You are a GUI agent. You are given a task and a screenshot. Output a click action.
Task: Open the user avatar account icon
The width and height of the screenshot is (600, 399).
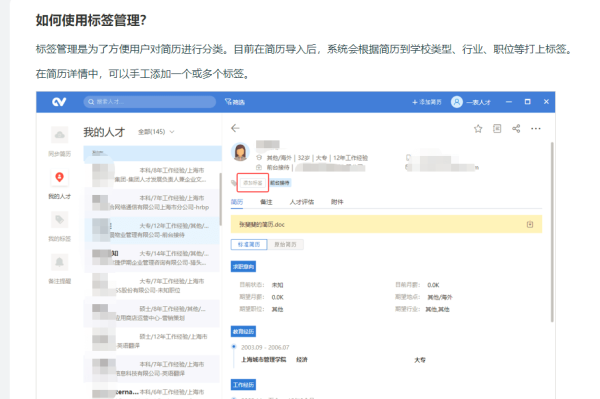[457, 102]
